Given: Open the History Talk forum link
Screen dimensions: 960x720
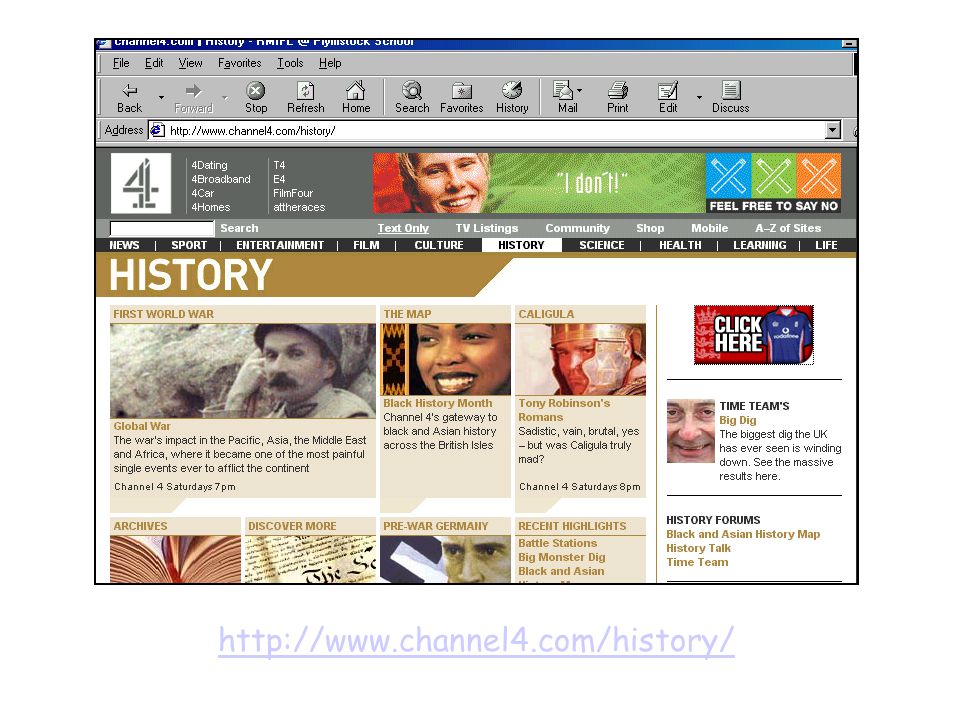Looking at the screenshot, I should click(699, 548).
